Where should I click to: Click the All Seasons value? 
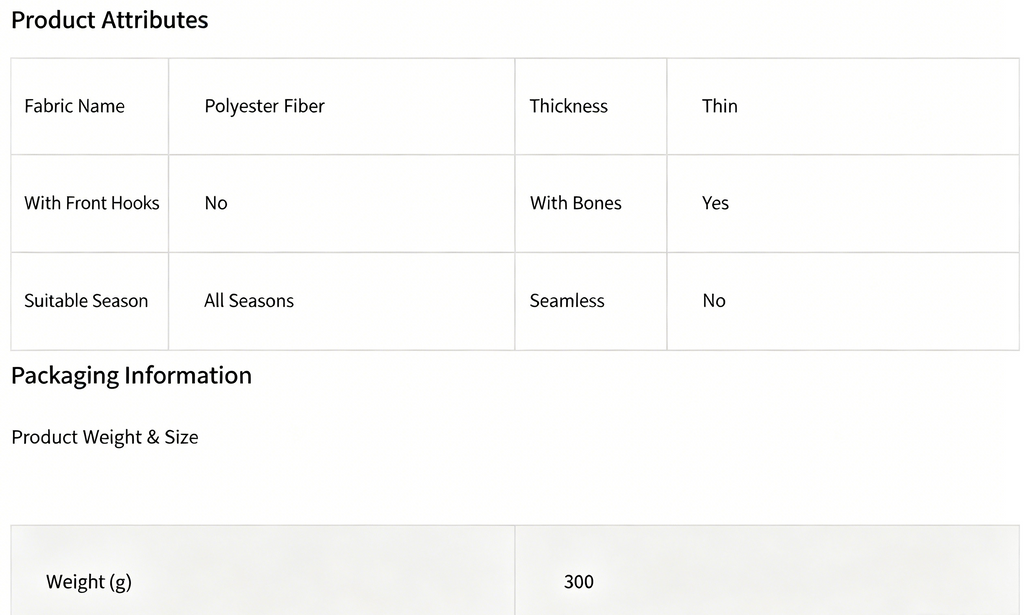pyautogui.click(x=249, y=300)
